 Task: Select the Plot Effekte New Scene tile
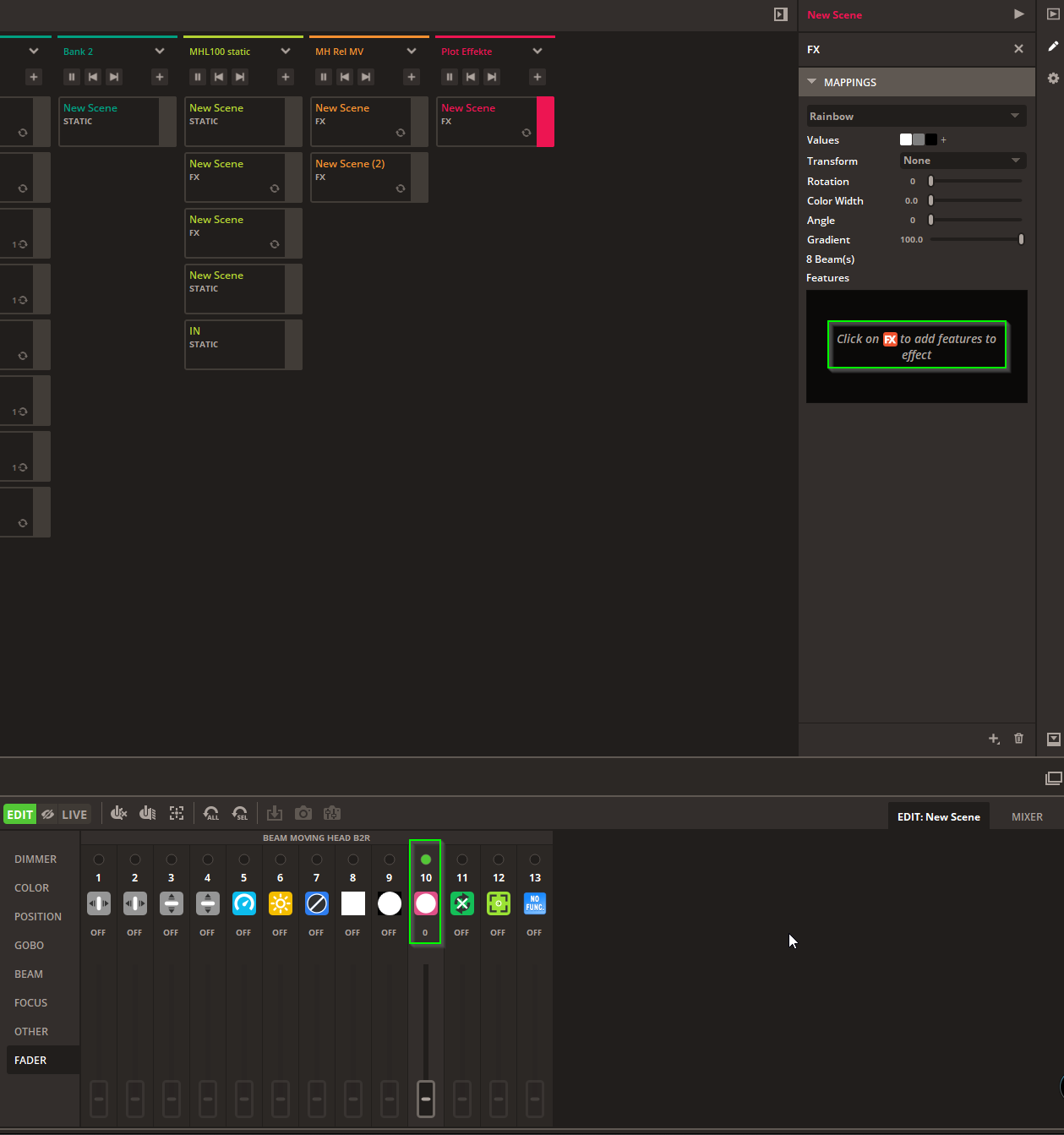coord(495,122)
